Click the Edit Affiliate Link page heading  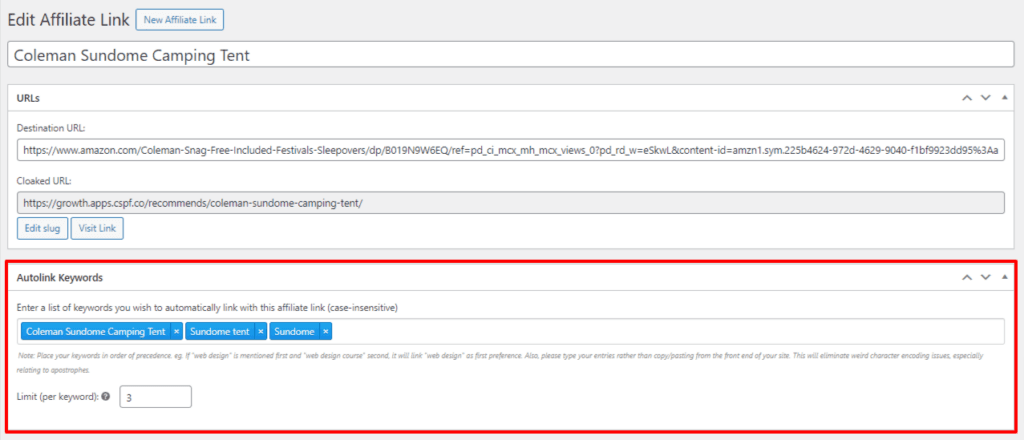(x=68, y=20)
